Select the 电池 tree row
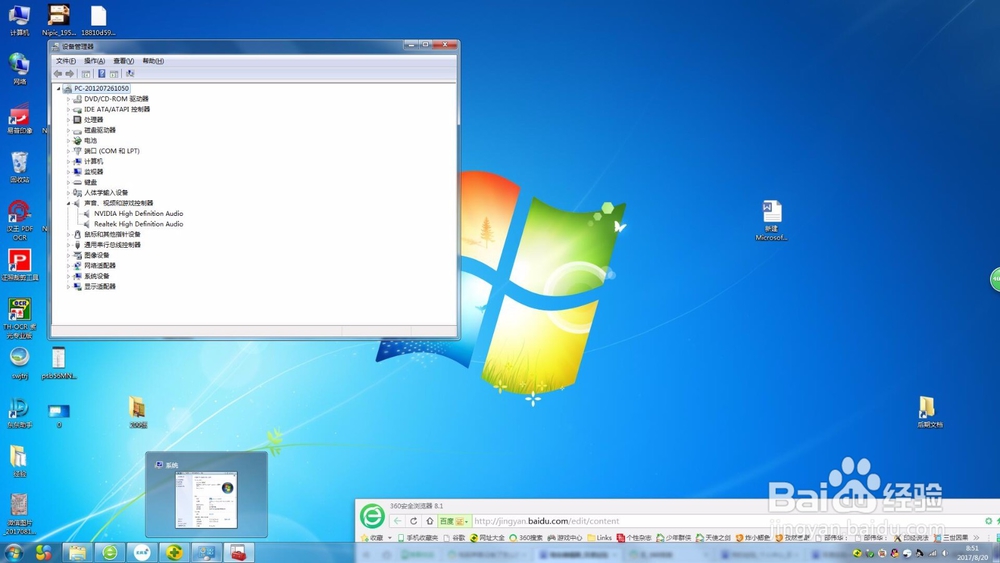 [85, 141]
